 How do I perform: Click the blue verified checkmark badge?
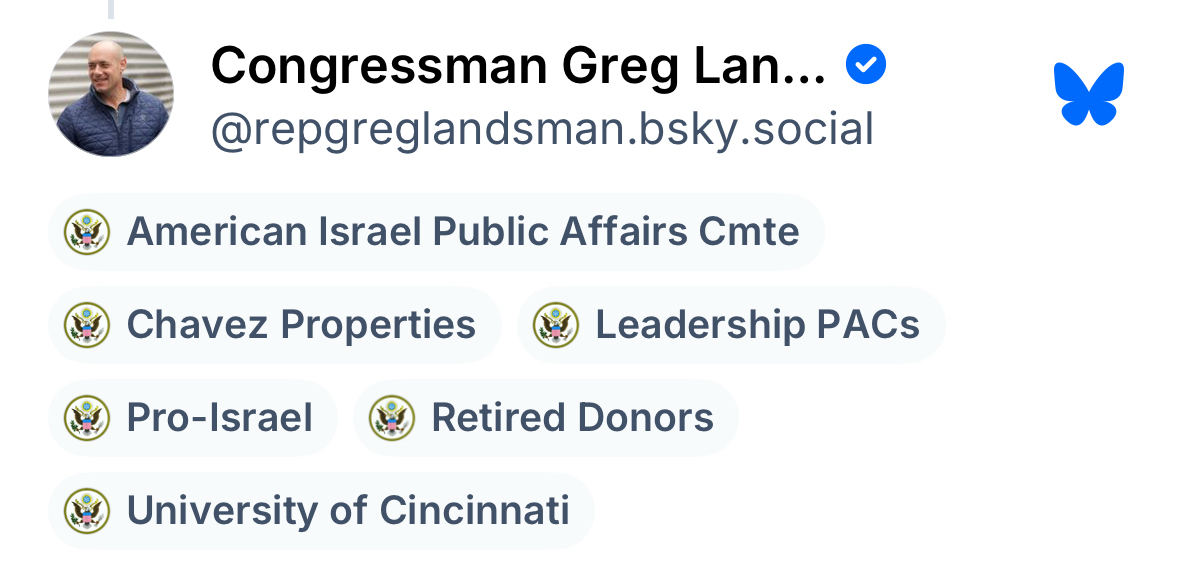coord(865,66)
